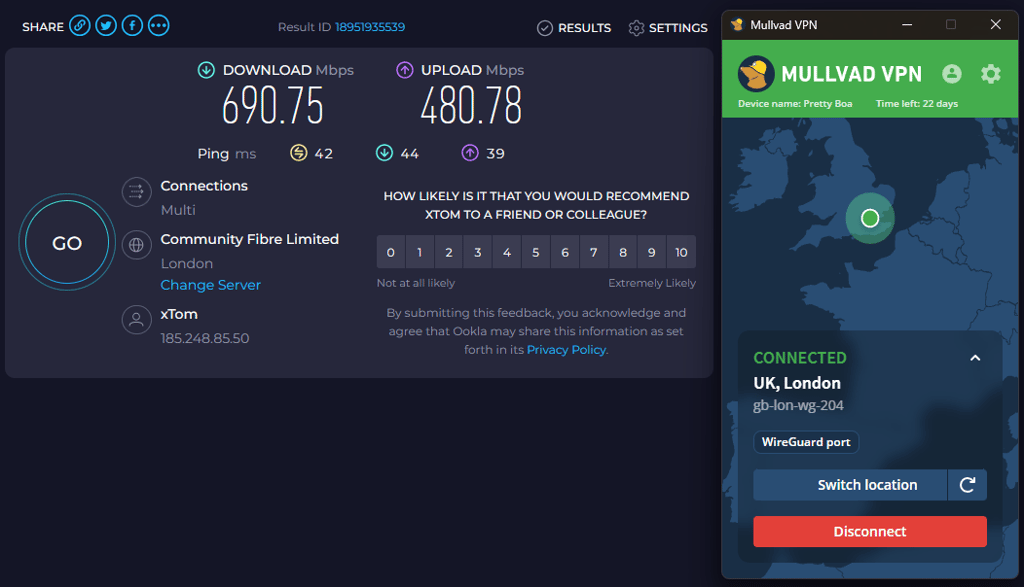
Task: Minimize the Mullvad VPN window
Action: pos(907,25)
